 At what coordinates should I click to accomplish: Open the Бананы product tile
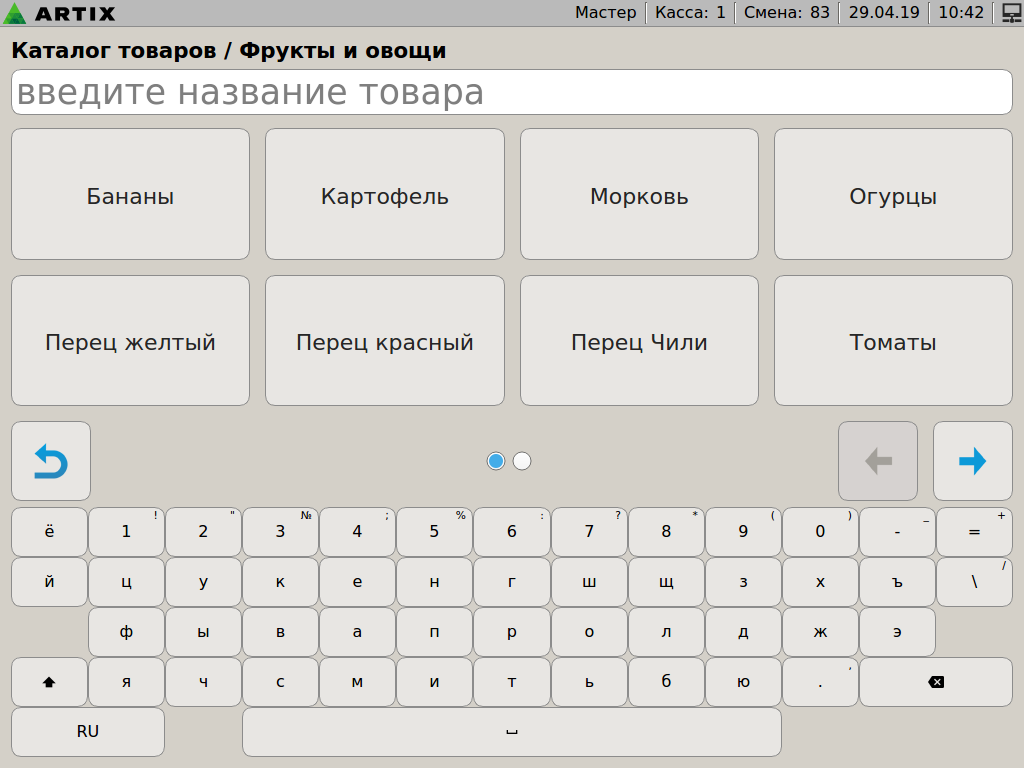coord(130,195)
